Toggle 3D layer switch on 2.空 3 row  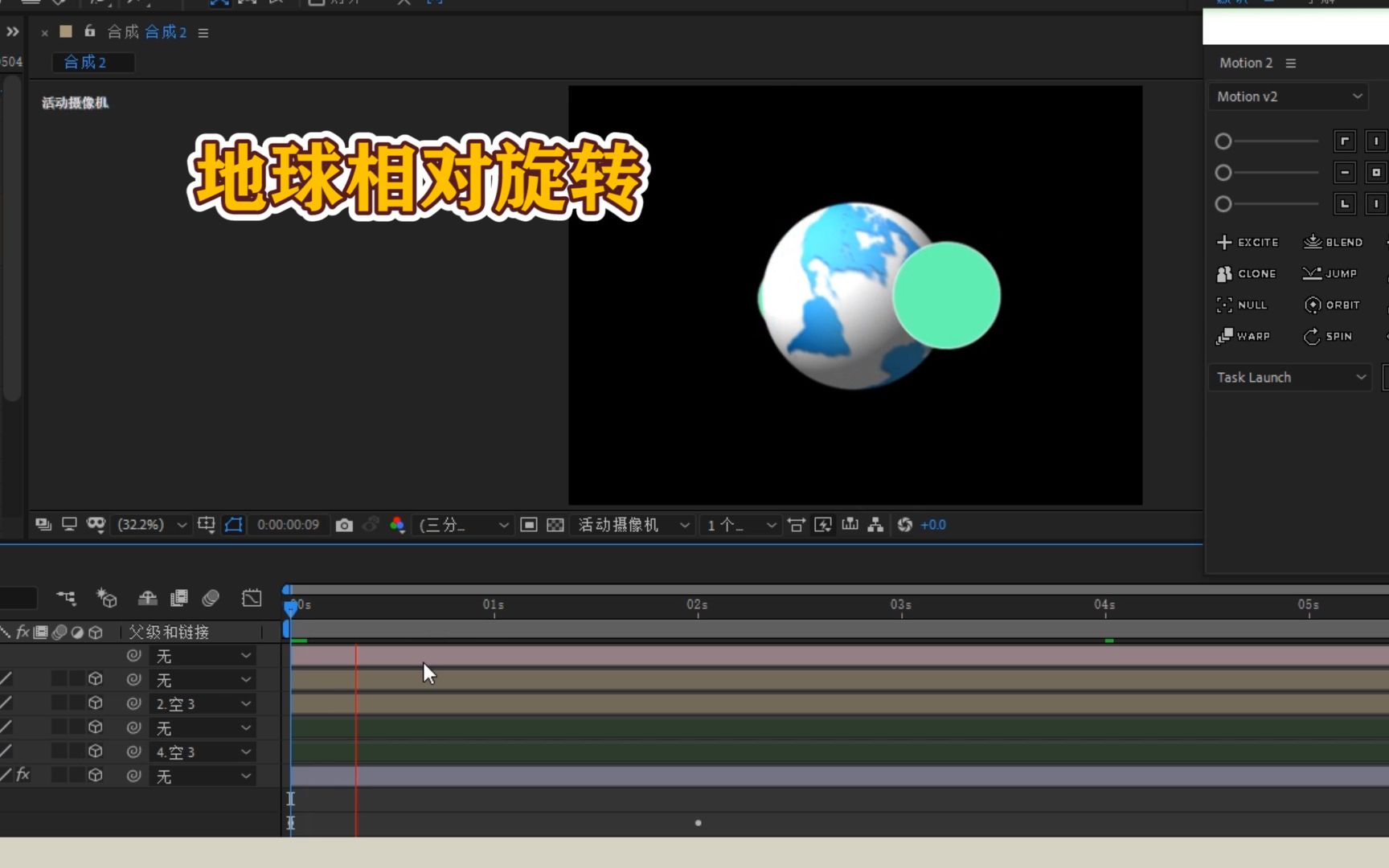(96, 703)
